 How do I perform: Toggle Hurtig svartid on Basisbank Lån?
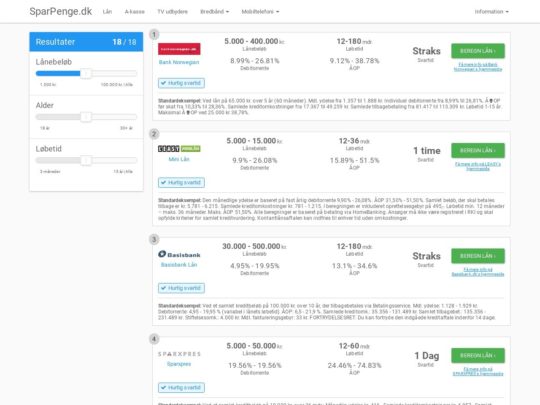tap(181, 288)
